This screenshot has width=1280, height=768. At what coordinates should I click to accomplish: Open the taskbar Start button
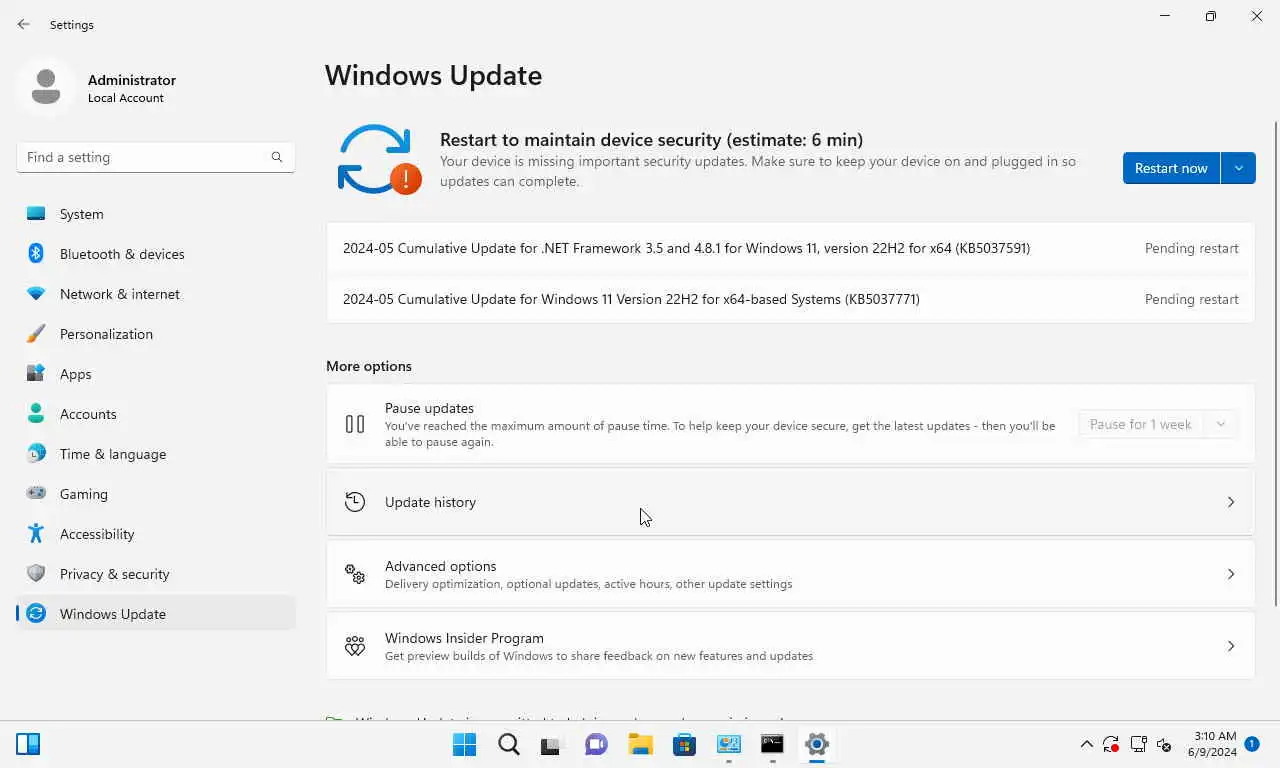[x=465, y=744]
